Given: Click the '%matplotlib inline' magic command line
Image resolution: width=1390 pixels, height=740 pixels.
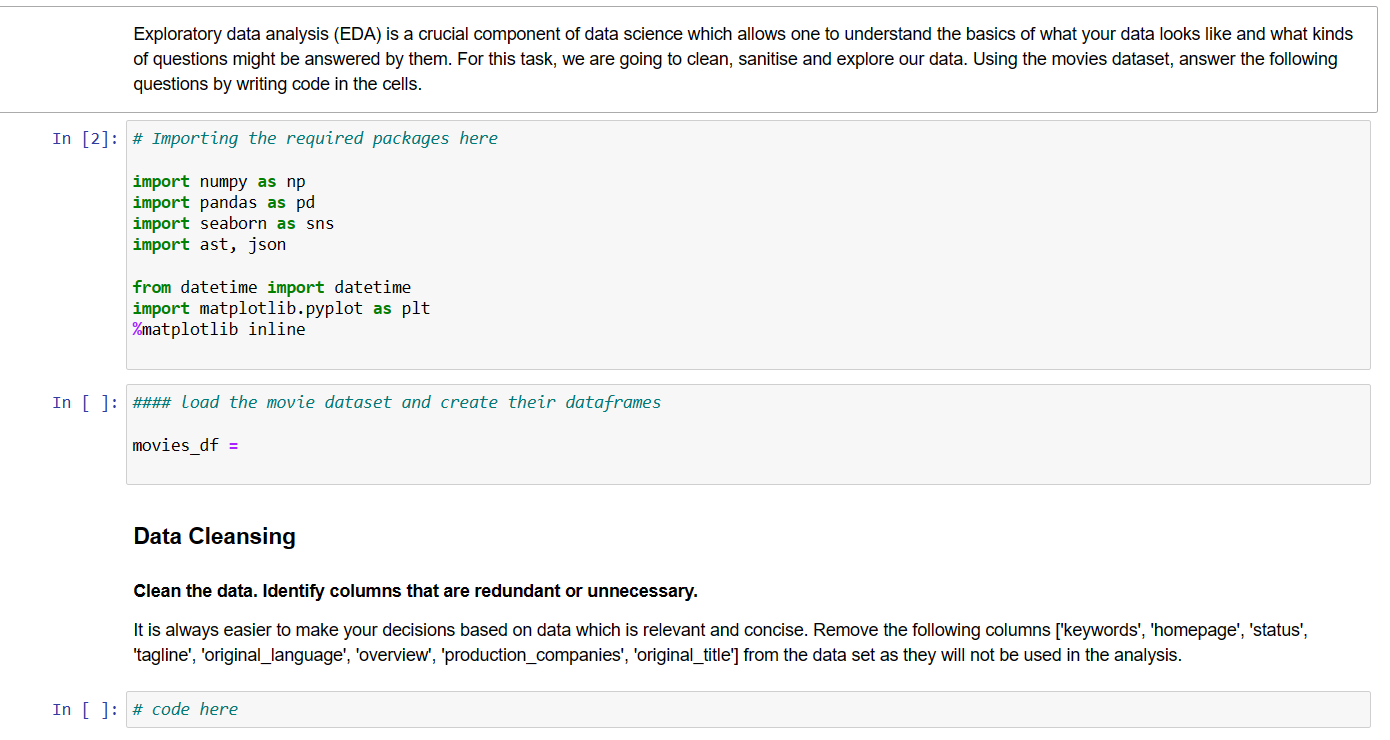Looking at the screenshot, I should point(219,330).
